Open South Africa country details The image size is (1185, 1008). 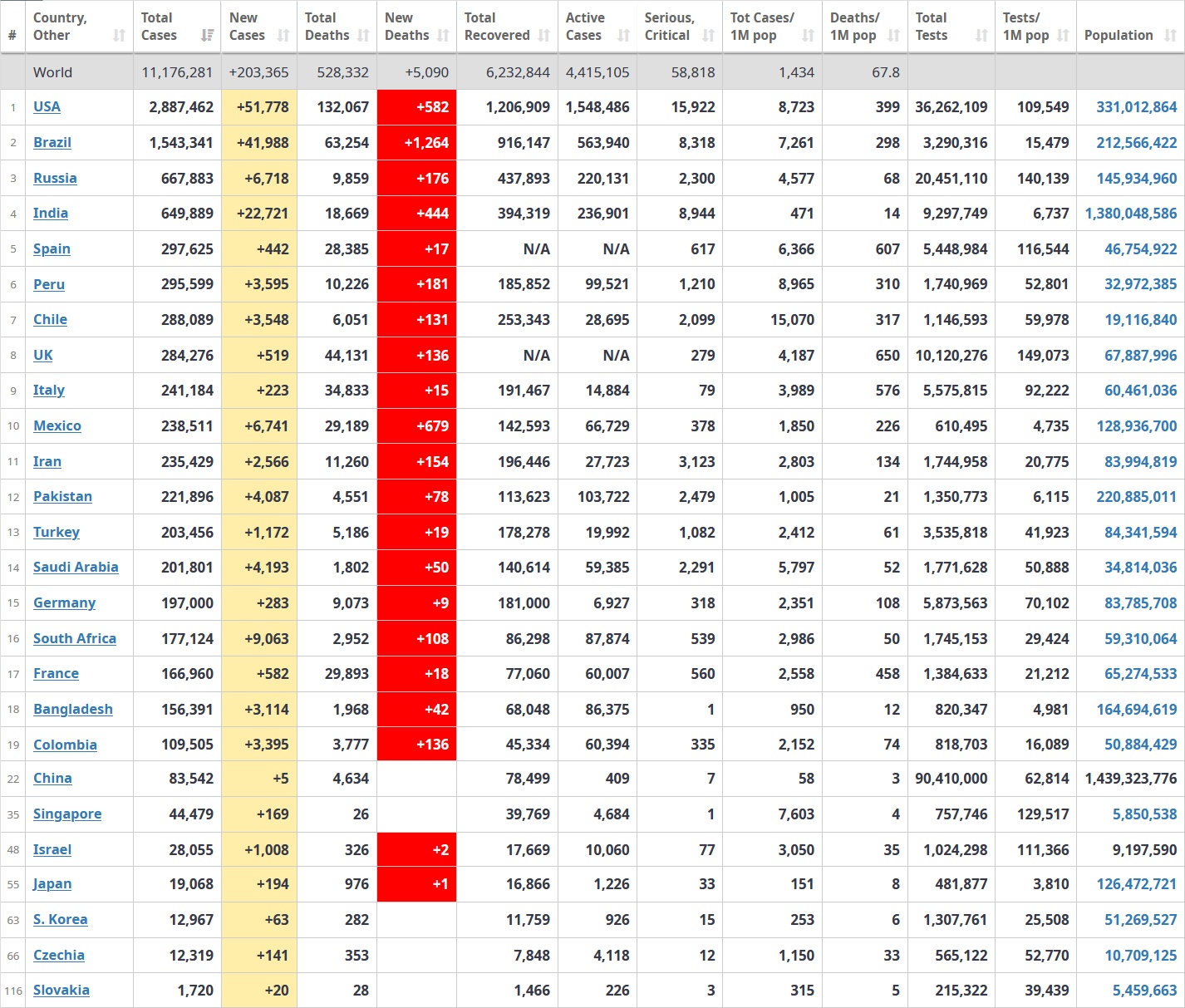tap(74, 638)
